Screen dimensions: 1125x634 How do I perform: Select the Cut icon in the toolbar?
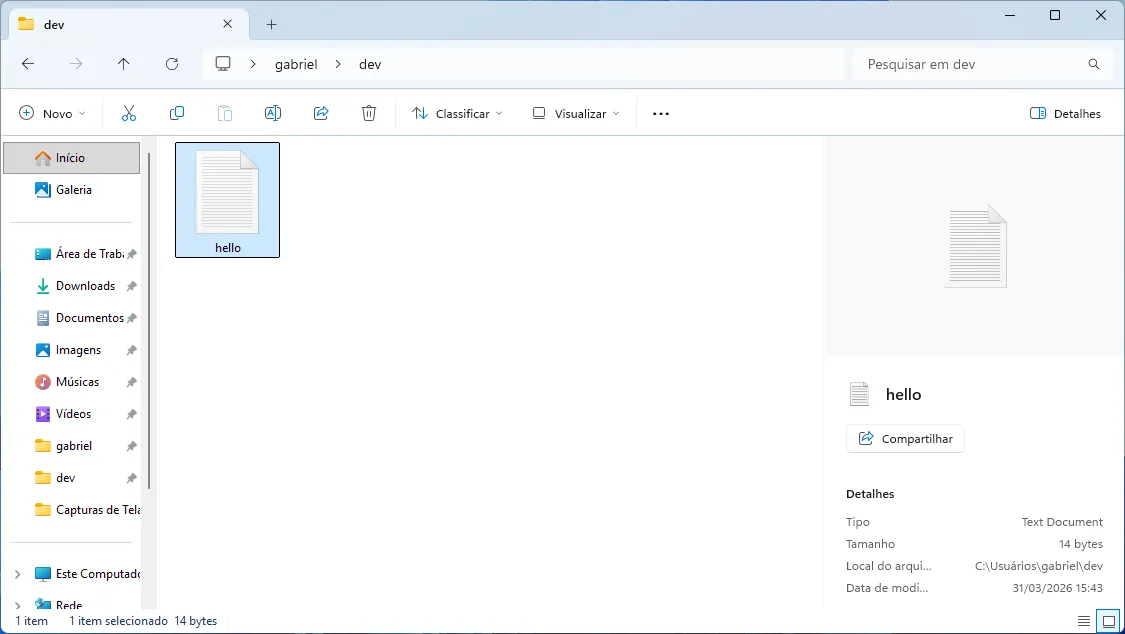pos(128,113)
